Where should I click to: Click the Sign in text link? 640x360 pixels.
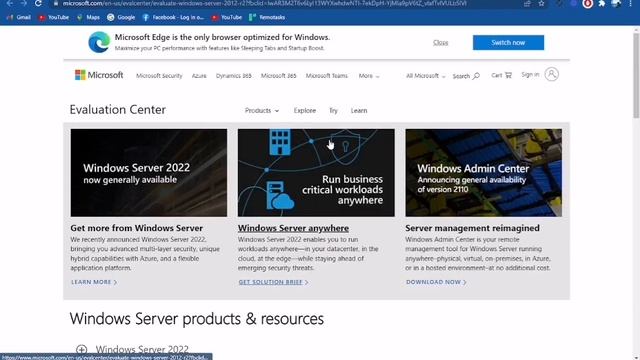[530, 74]
